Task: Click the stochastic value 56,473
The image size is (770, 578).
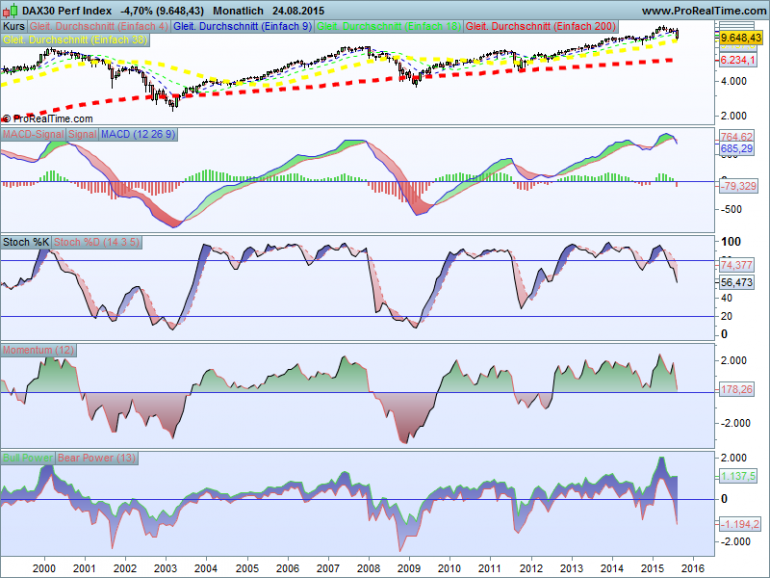Action: click(x=737, y=282)
